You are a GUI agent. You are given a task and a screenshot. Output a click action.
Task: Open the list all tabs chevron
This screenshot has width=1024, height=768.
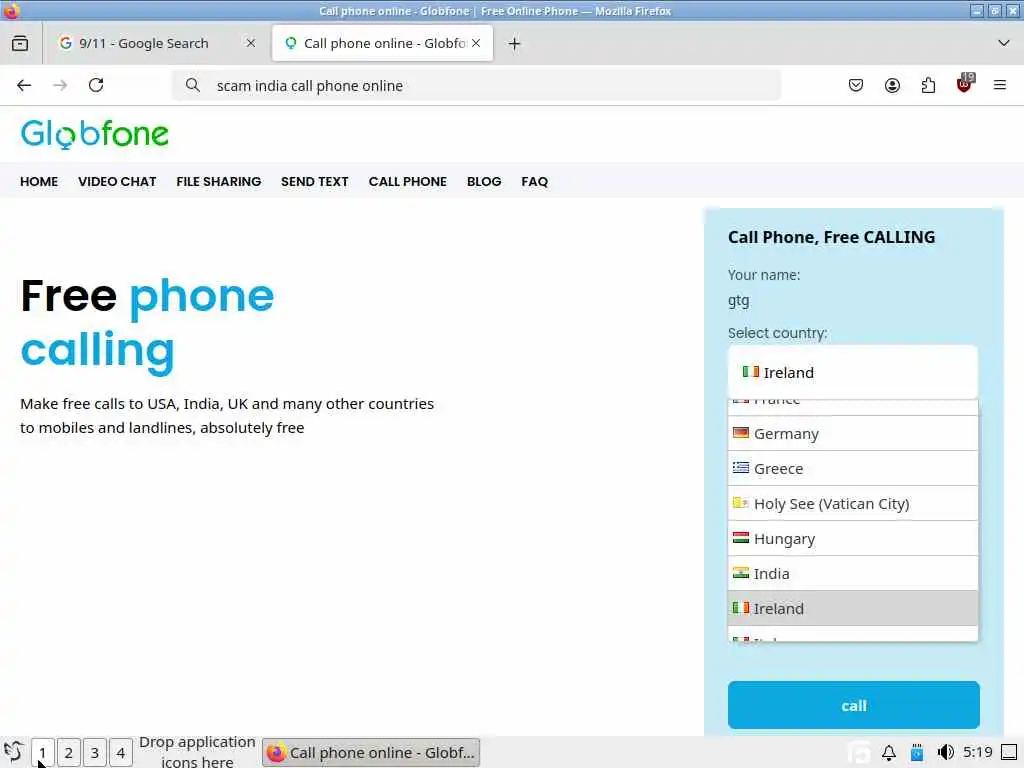coord(1004,43)
